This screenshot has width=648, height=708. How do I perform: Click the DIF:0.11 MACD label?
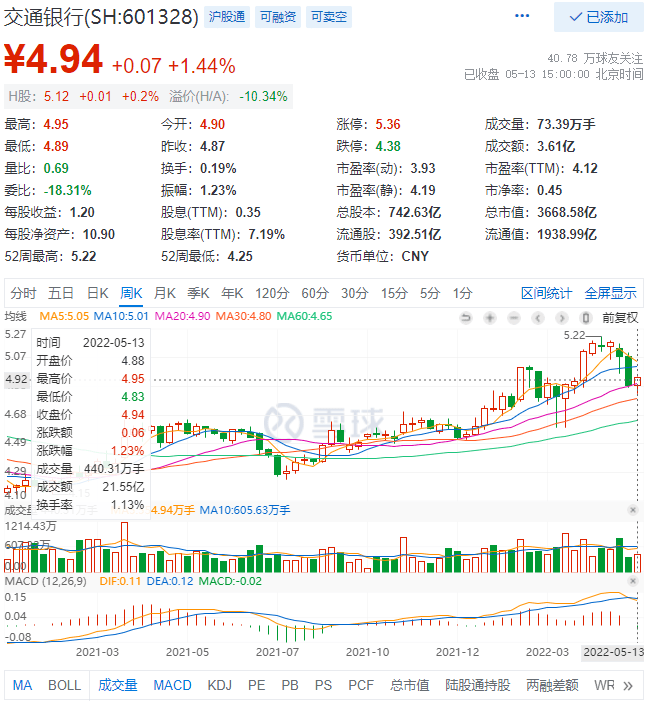(120, 581)
